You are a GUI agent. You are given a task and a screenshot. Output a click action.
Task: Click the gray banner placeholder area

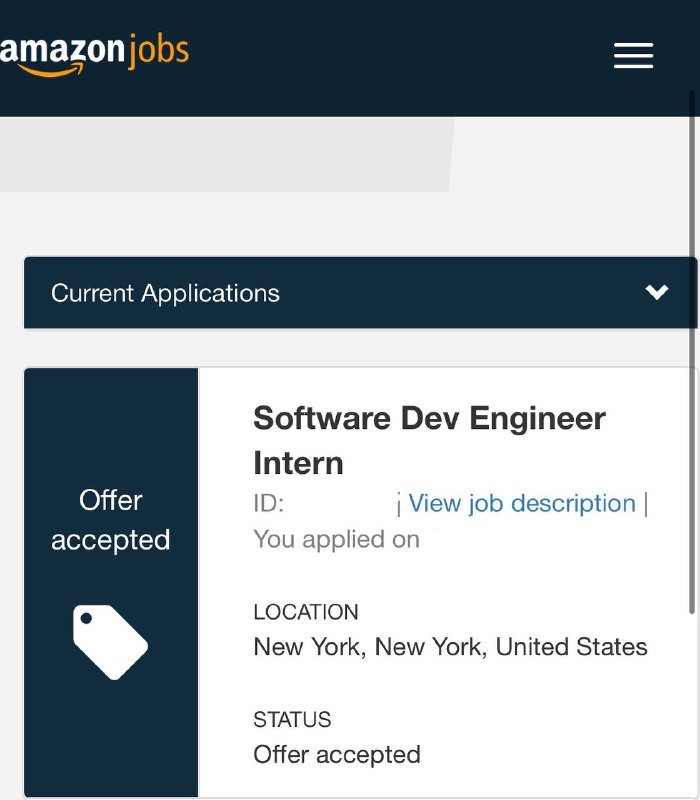pos(224,155)
